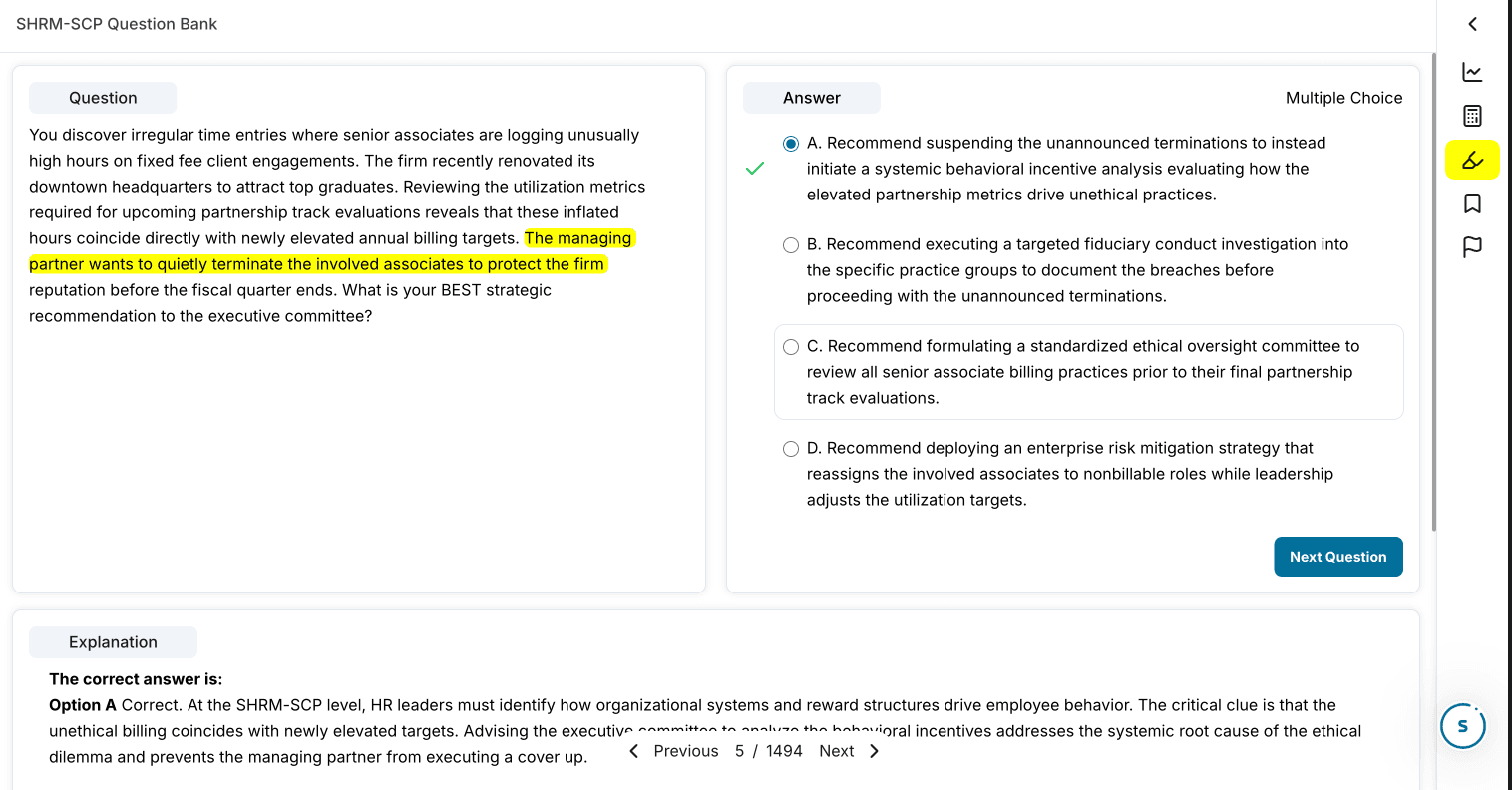1512x790 pixels.
Task: Select answer option B radio button
Action: pos(791,244)
